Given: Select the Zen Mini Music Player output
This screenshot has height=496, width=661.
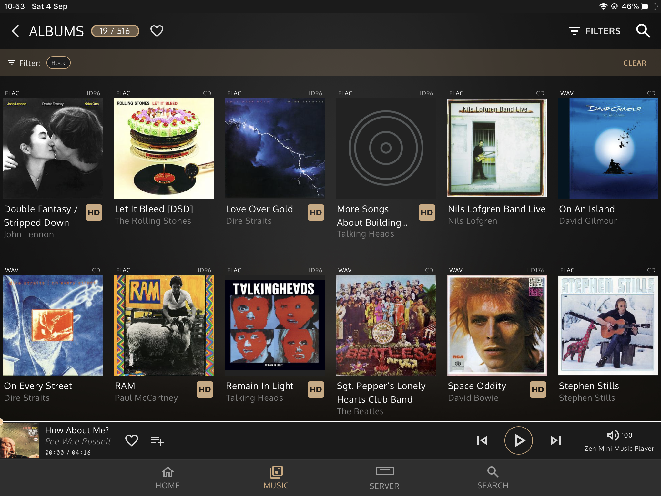Looking at the screenshot, I should (x=619, y=448).
